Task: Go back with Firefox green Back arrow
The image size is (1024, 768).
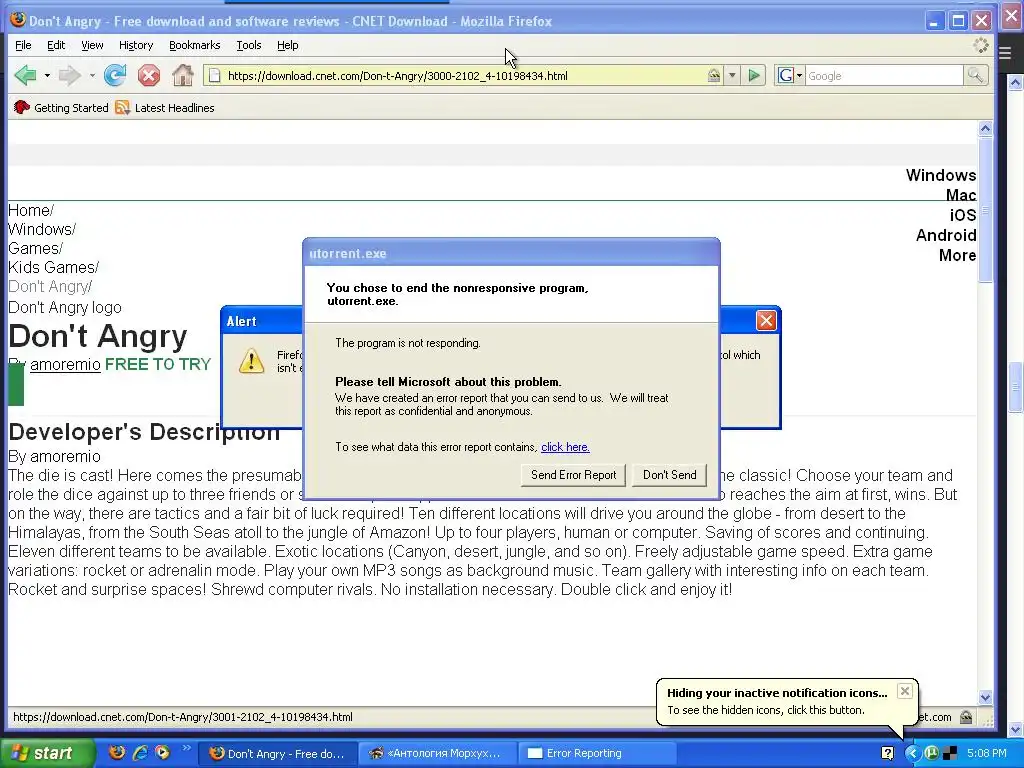Action: coord(25,76)
